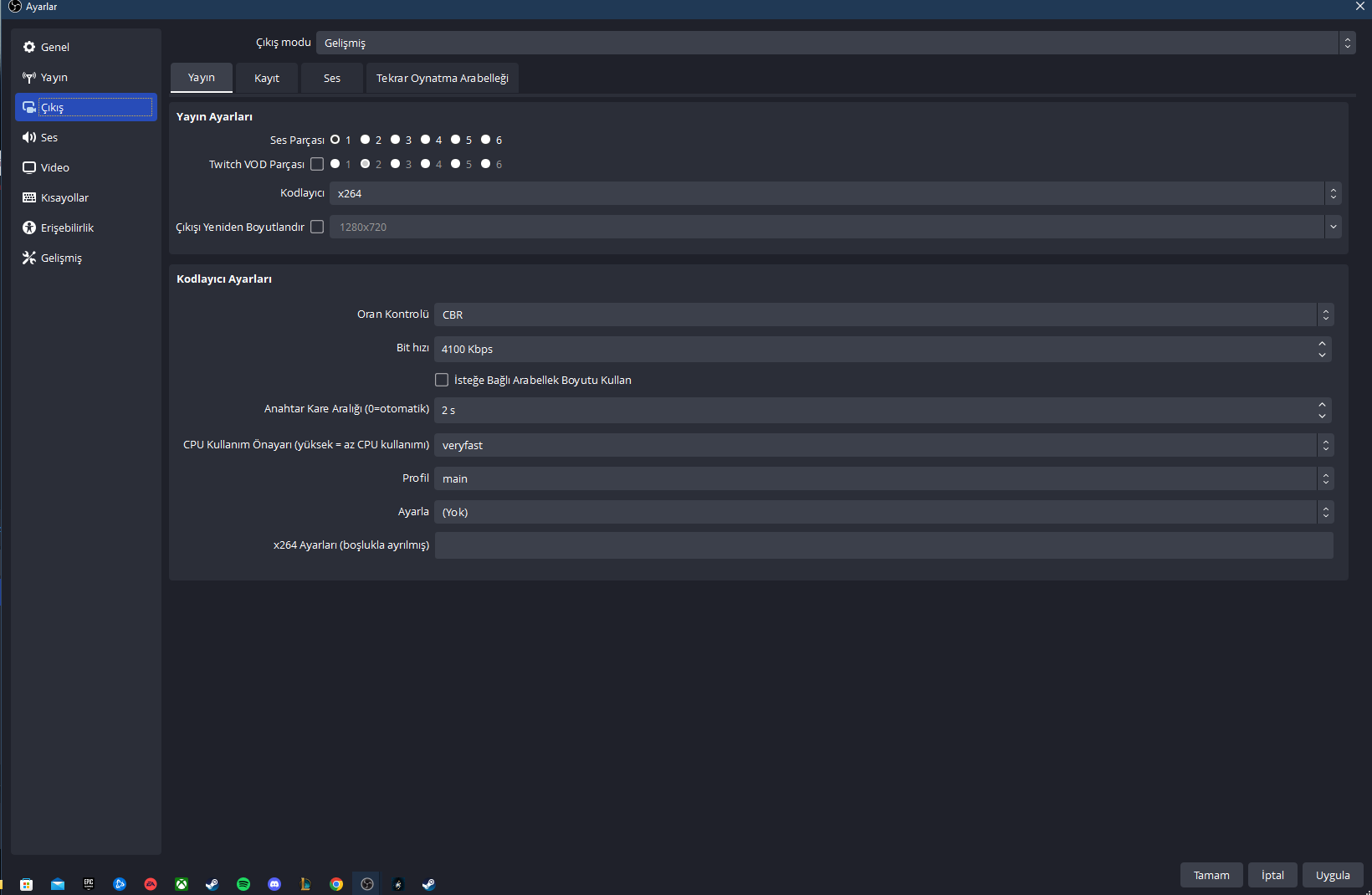Switch to the Yayın output tab

pyautogui.click(x=202, y=78)
